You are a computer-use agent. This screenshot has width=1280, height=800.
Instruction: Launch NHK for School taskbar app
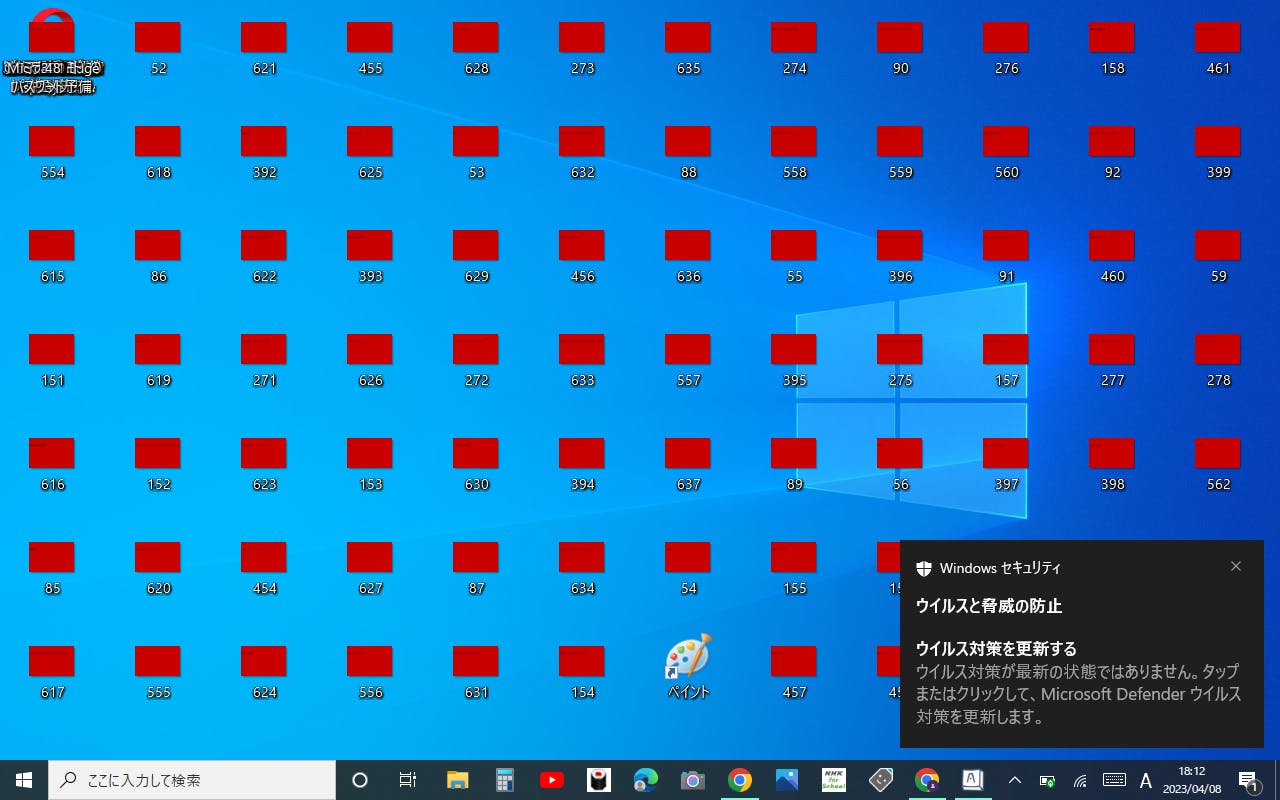click(x=833, y=780)
